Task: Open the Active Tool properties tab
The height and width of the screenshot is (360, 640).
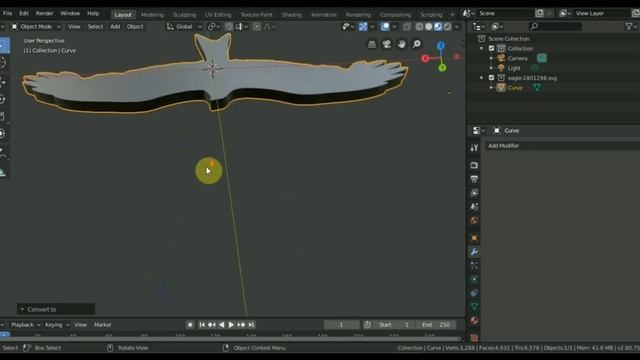Action: coord(474,148)
